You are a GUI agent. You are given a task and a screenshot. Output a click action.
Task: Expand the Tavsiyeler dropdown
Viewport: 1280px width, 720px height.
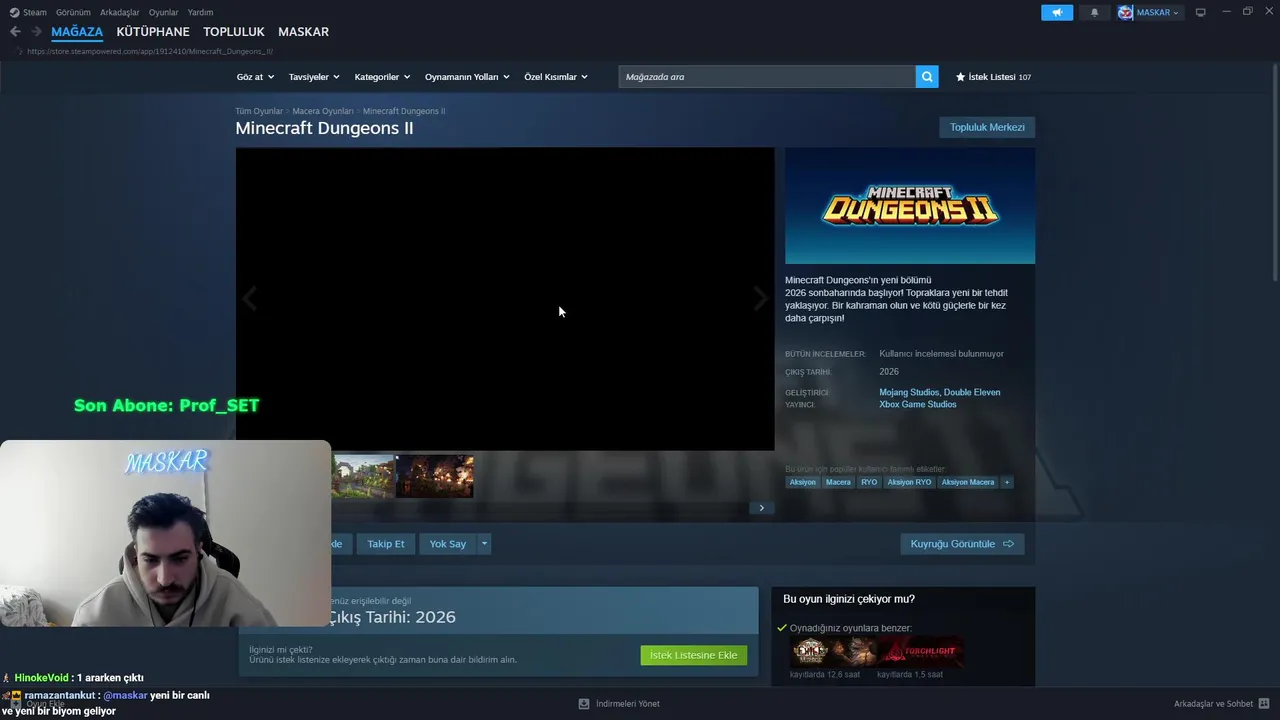(x=314, y=77)
